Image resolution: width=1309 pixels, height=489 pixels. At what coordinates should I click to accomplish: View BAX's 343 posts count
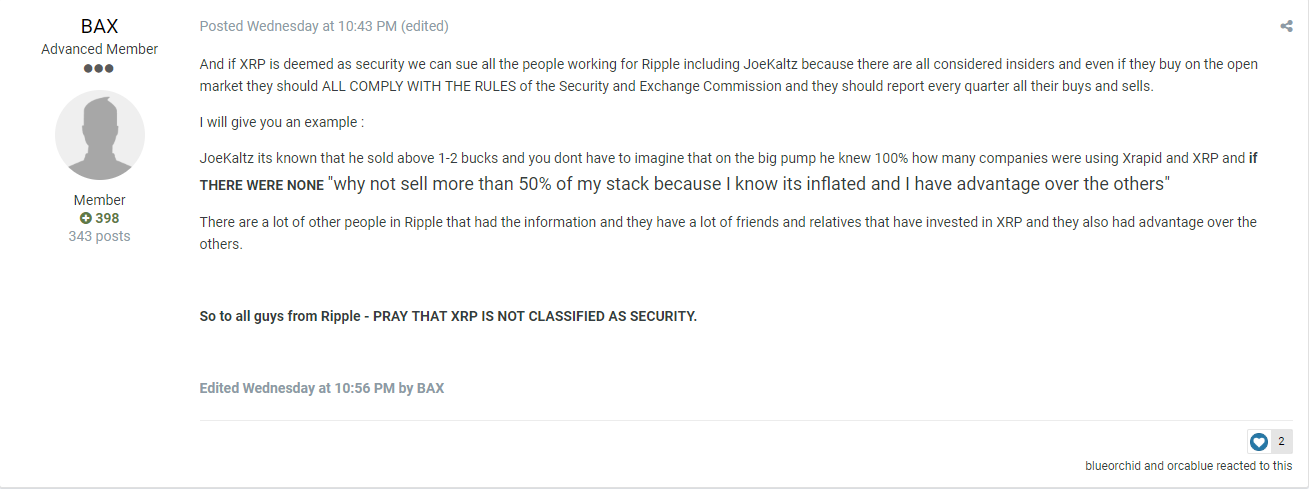99,236
